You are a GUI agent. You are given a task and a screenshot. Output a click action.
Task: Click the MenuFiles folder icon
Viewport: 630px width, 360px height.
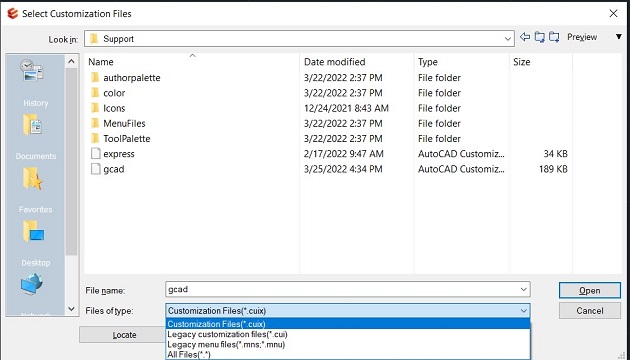pyautogui.click(x=95, y=123)
